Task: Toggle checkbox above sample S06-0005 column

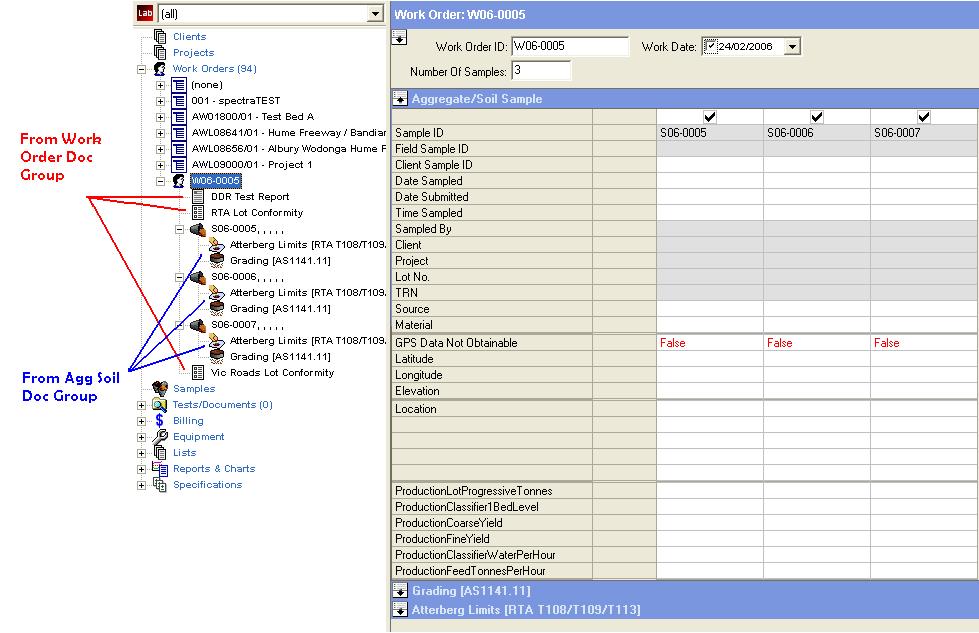Action: (710, 117)
